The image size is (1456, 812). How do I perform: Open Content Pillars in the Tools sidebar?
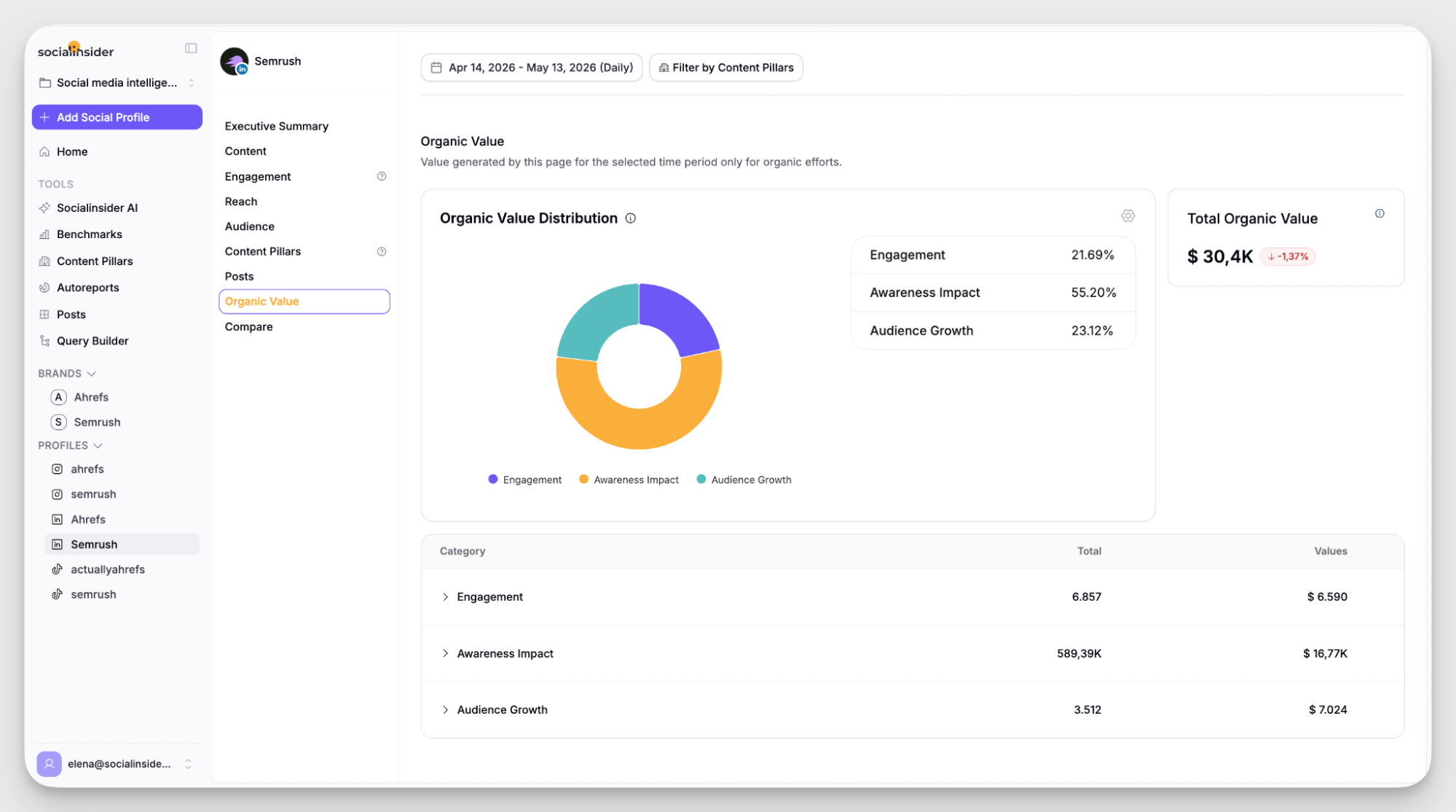point(95,261)
